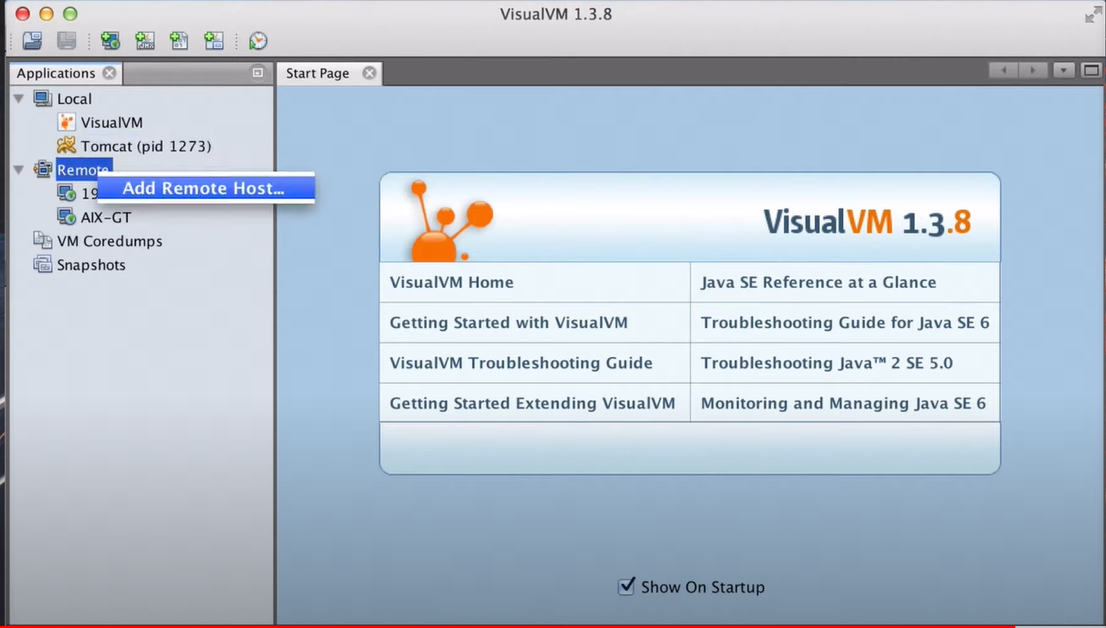Collapse the Local tree node

[19, 98]
